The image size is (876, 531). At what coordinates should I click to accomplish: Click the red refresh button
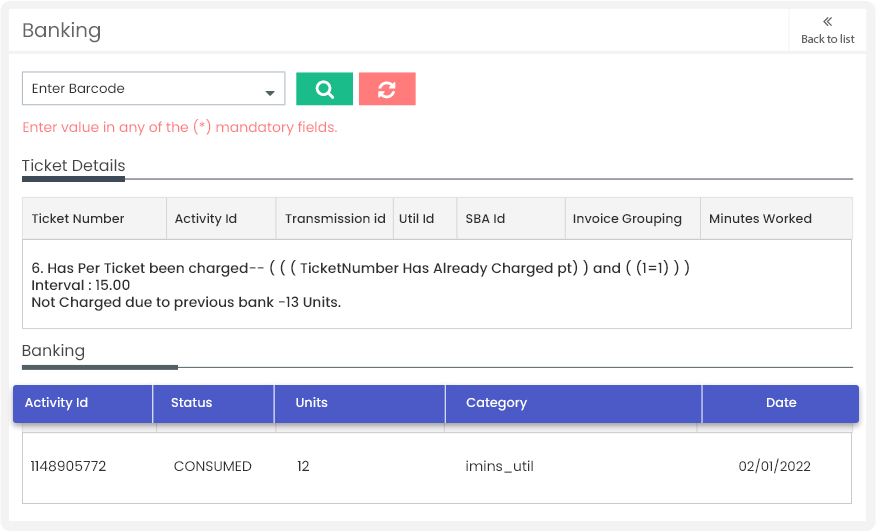click(x=387, y=89)
